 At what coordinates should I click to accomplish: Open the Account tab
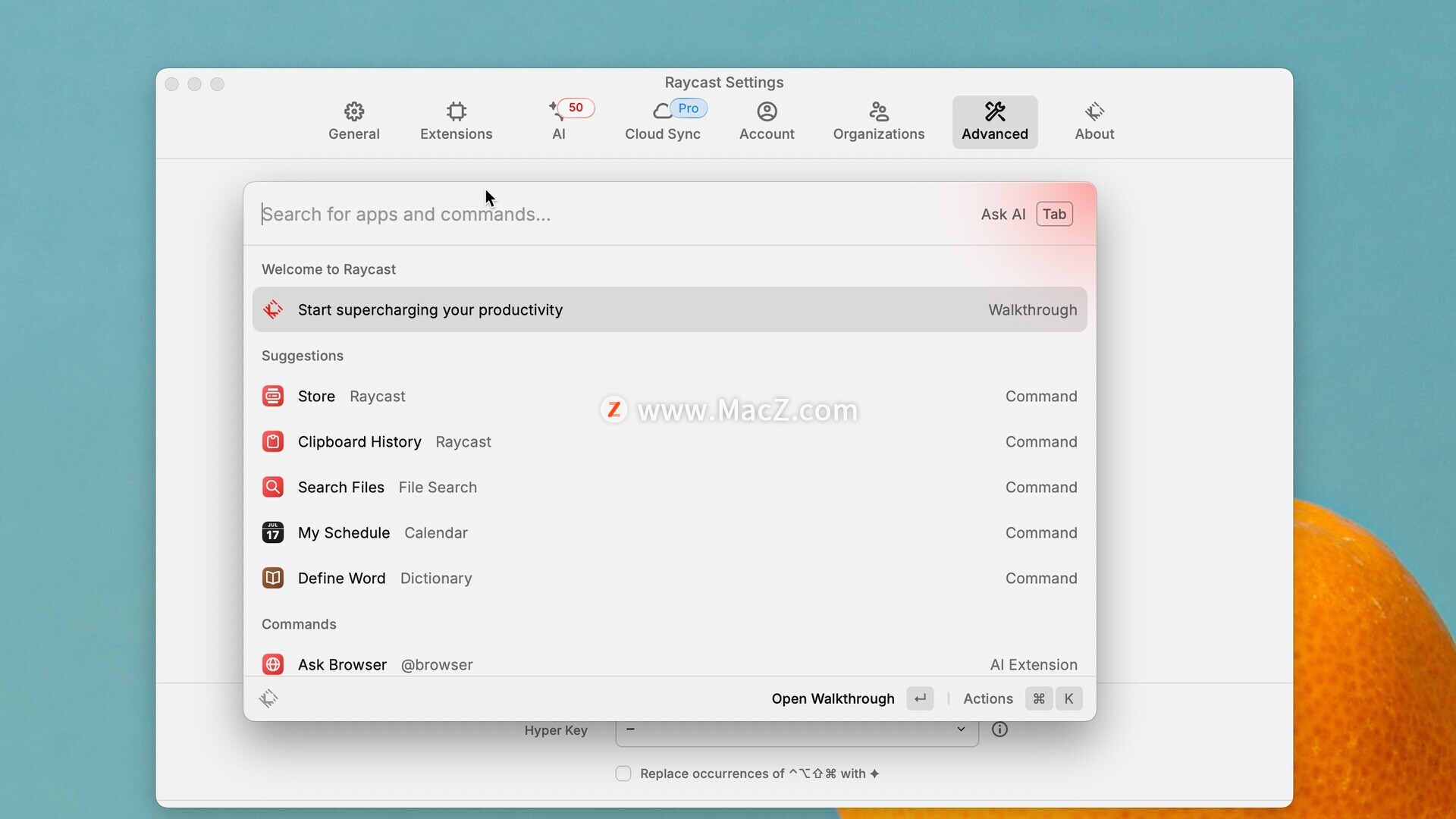pyautogui.click(x=767, y=122)
